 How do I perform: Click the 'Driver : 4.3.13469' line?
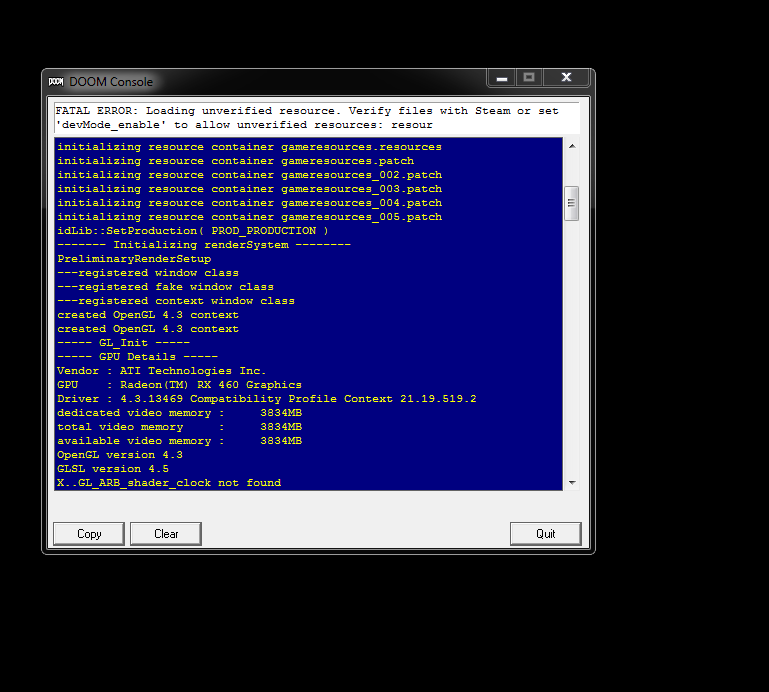266,399
